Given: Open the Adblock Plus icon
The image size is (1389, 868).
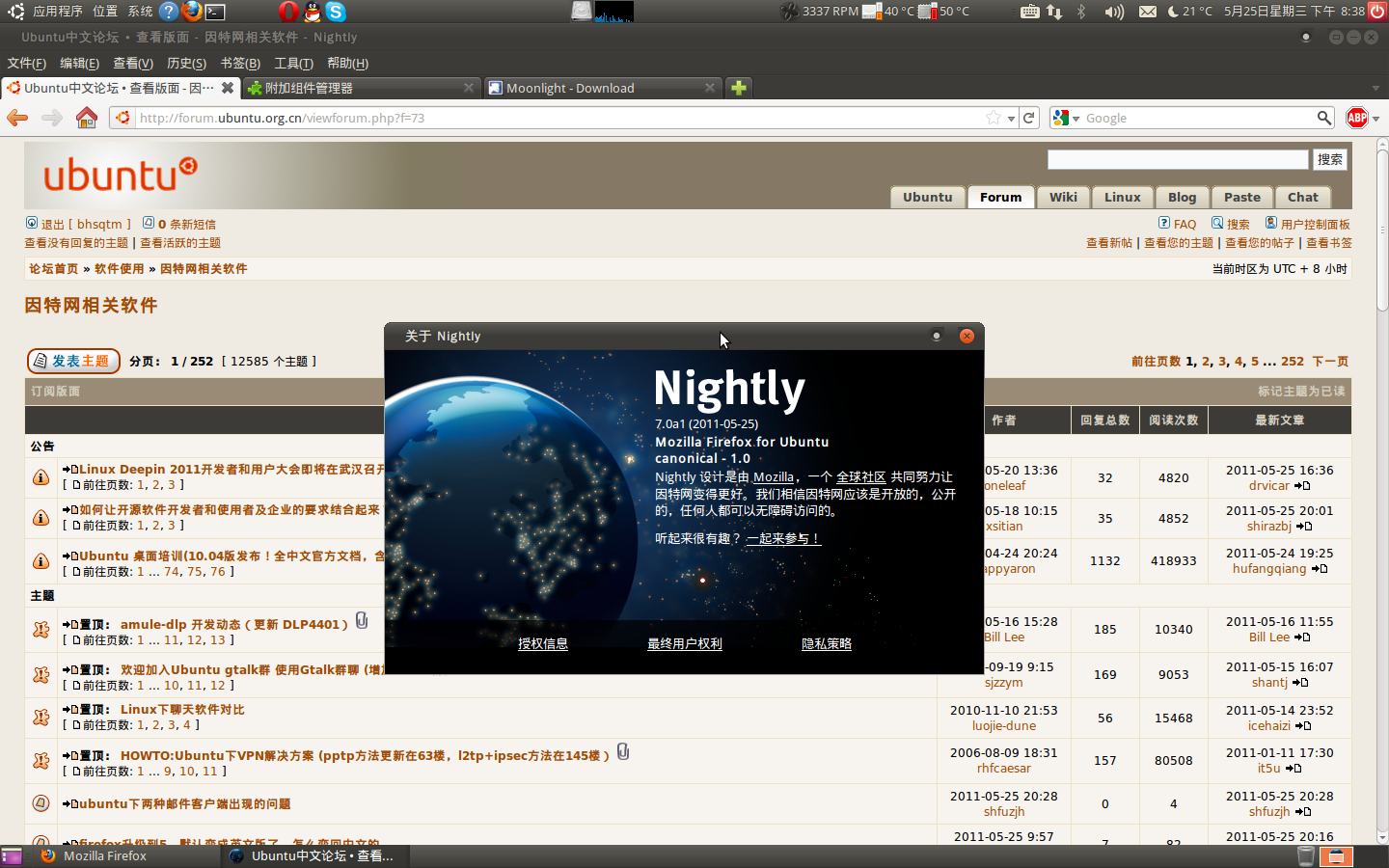Looking at the screenshot, I should (x=1357, y=118).
